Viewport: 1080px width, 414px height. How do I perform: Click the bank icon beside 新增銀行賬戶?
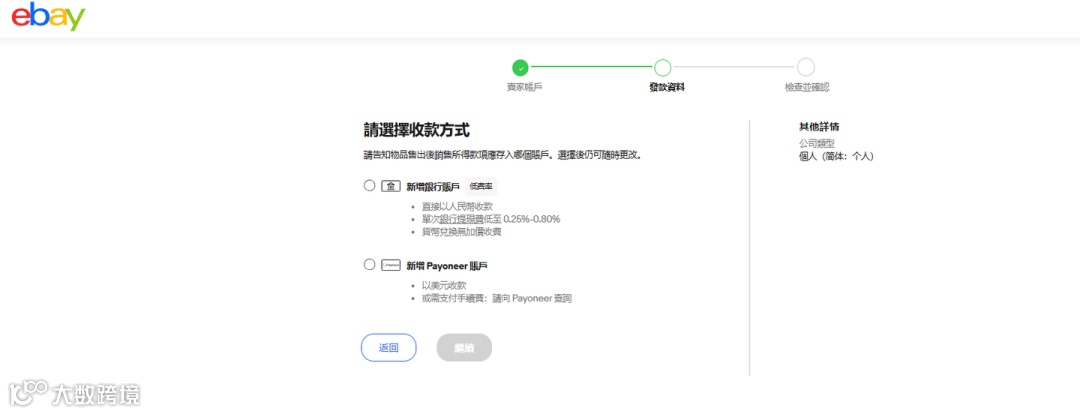[x=391, y=186]
